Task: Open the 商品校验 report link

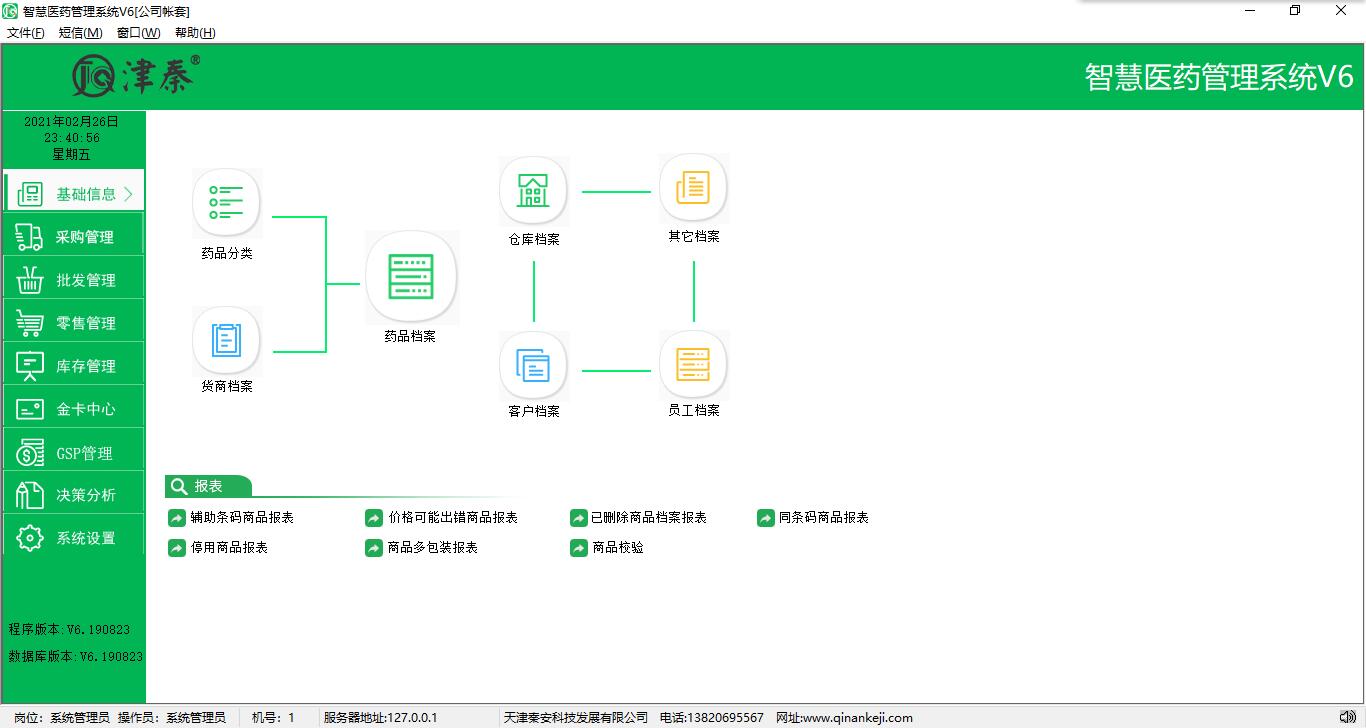Action: click(x=617, y=548)
